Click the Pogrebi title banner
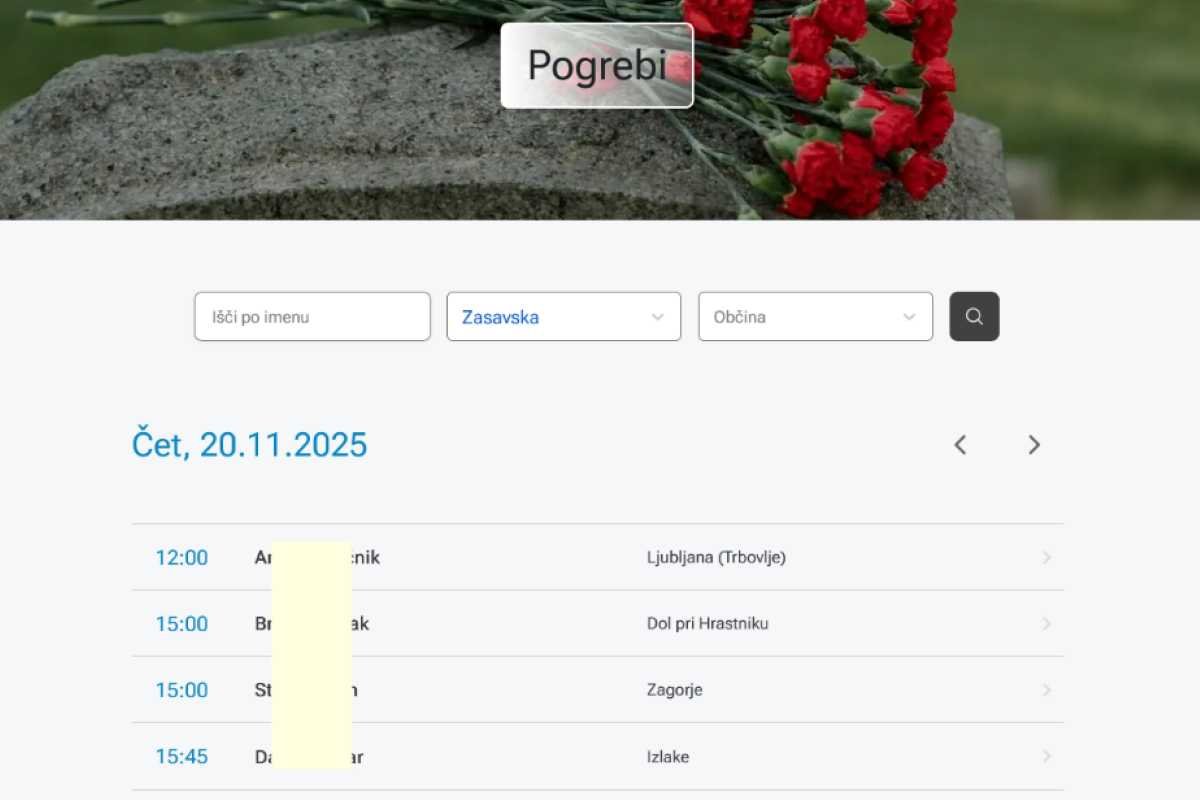1200x800 pixels. pyautogui.click(x=596, y=66)
